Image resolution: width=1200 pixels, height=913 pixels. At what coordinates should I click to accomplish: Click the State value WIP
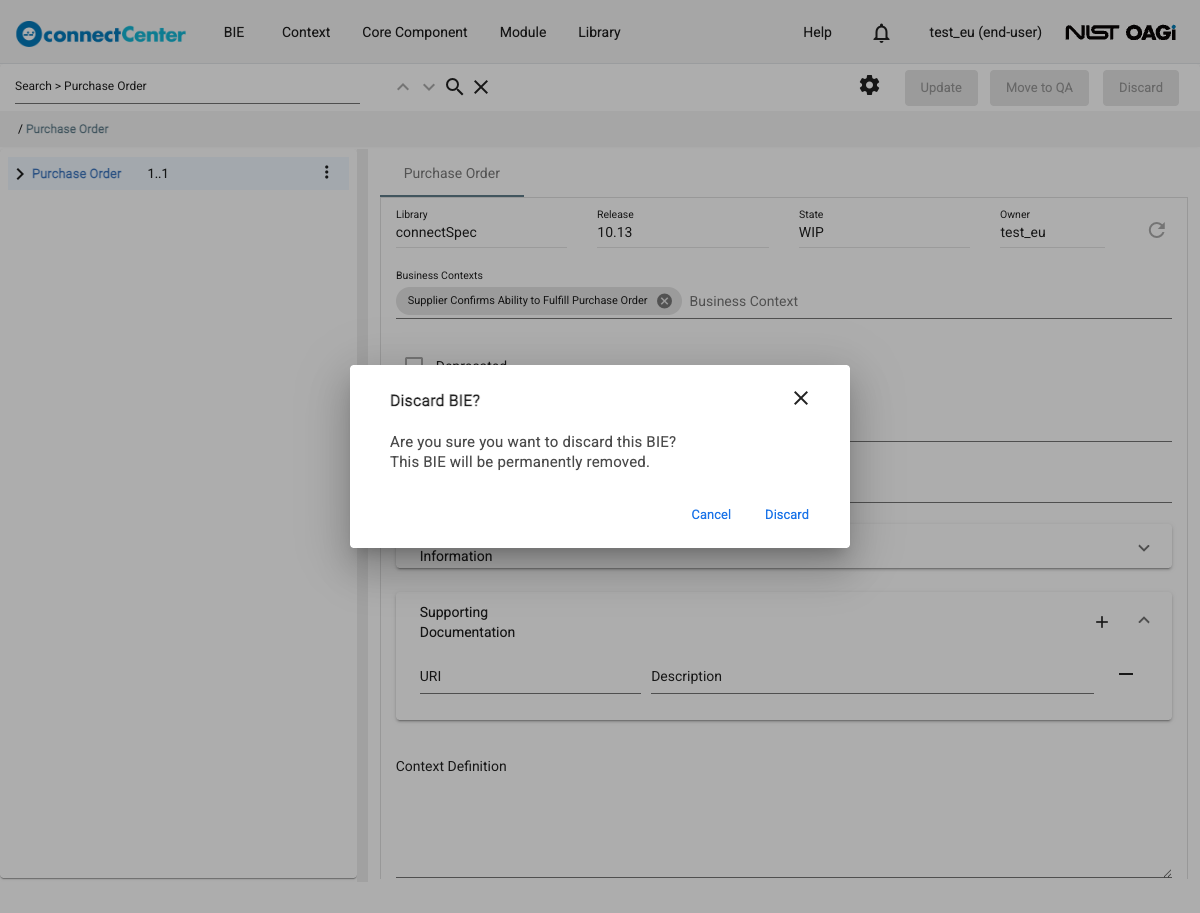coord(811,232)
